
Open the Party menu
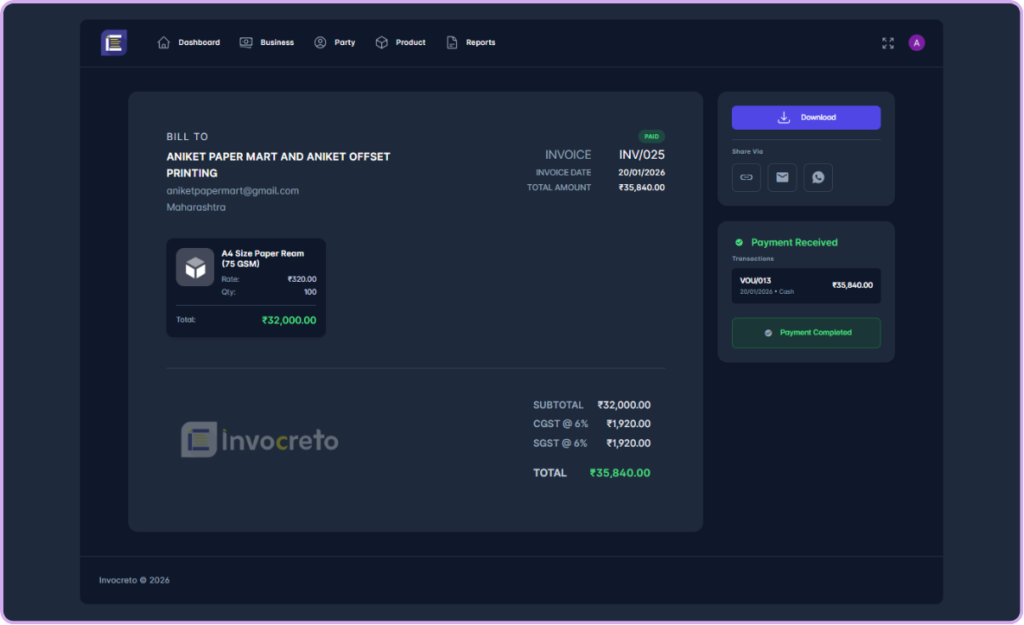click(335, 43)
